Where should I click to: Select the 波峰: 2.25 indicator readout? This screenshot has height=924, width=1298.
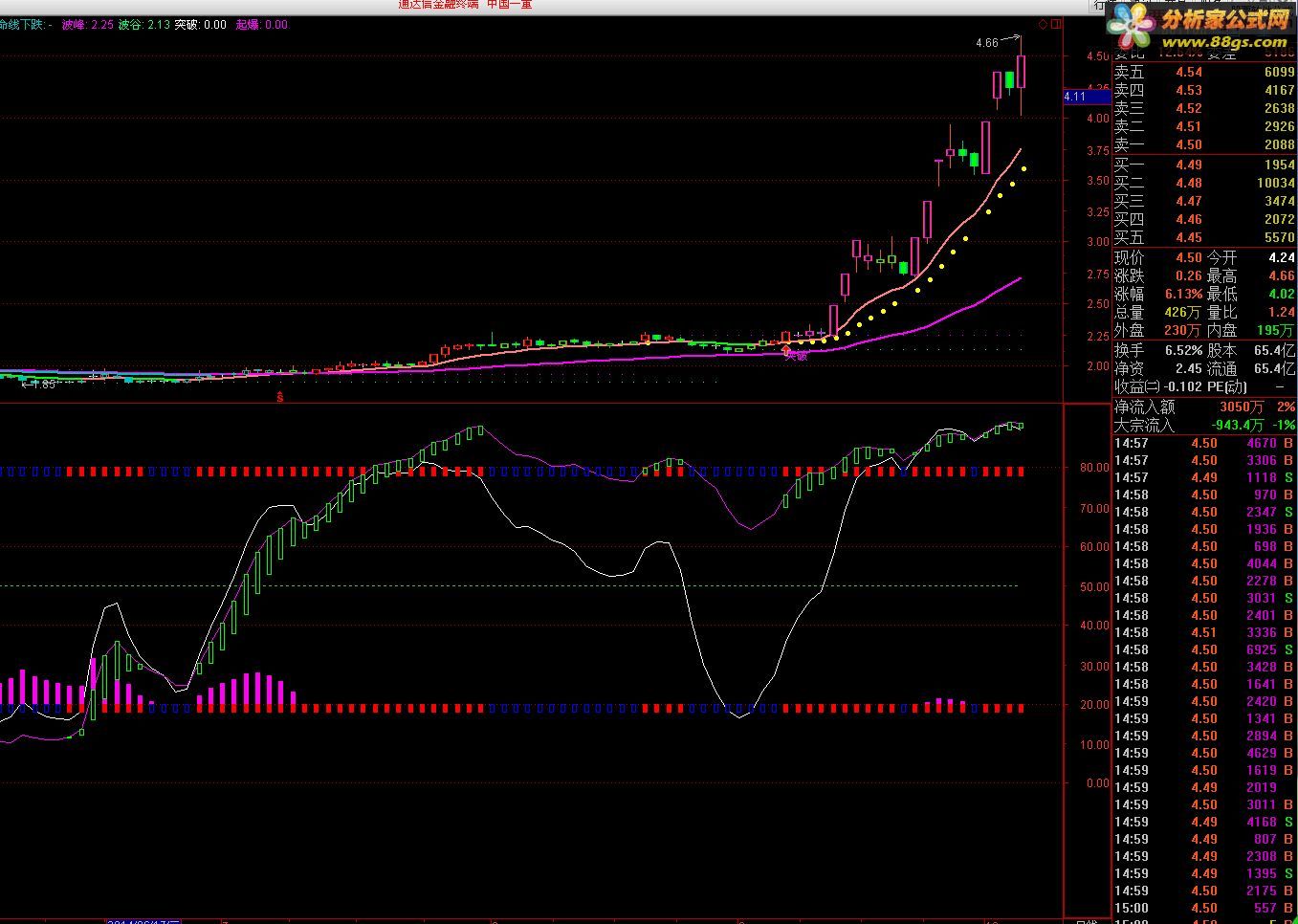click(x=87, y=25)
